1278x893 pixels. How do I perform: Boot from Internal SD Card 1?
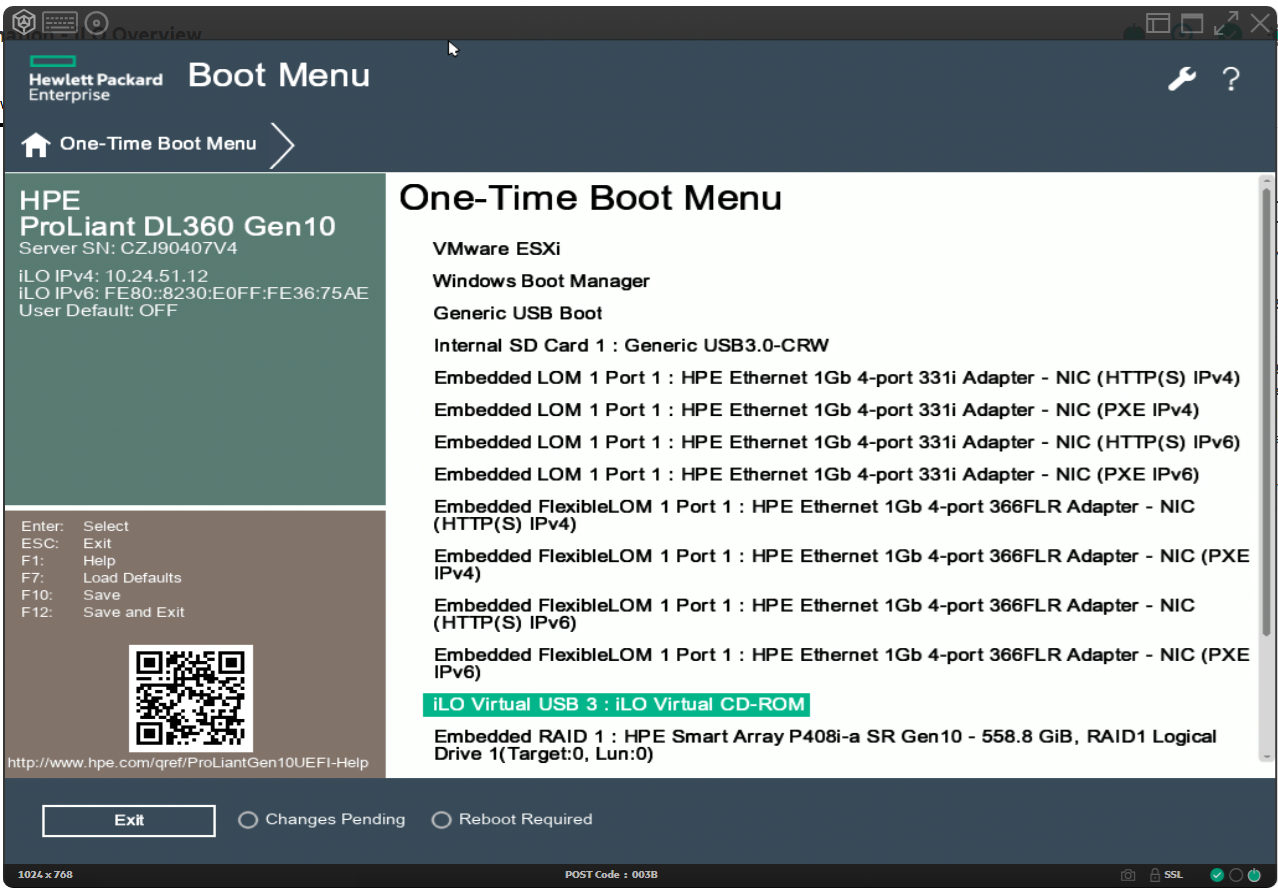pyautogui.click(x=631, y=345)
